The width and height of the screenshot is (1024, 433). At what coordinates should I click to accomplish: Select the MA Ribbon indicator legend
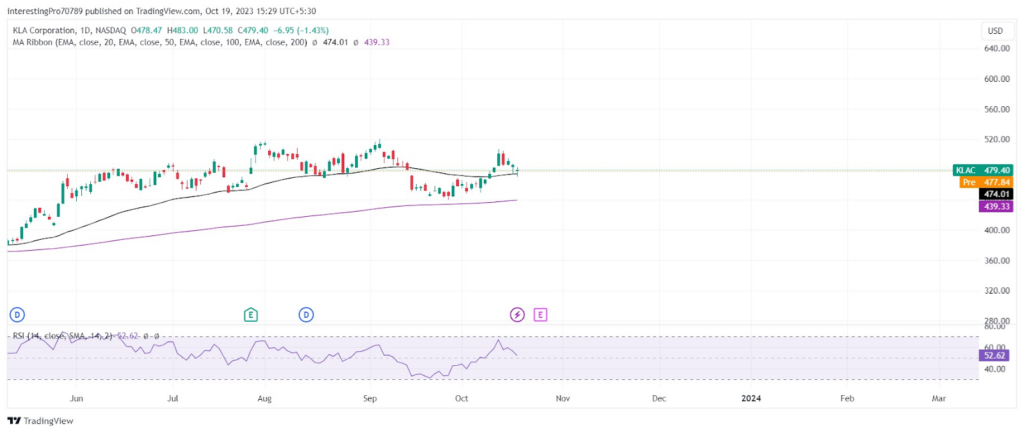click(160, 42)
